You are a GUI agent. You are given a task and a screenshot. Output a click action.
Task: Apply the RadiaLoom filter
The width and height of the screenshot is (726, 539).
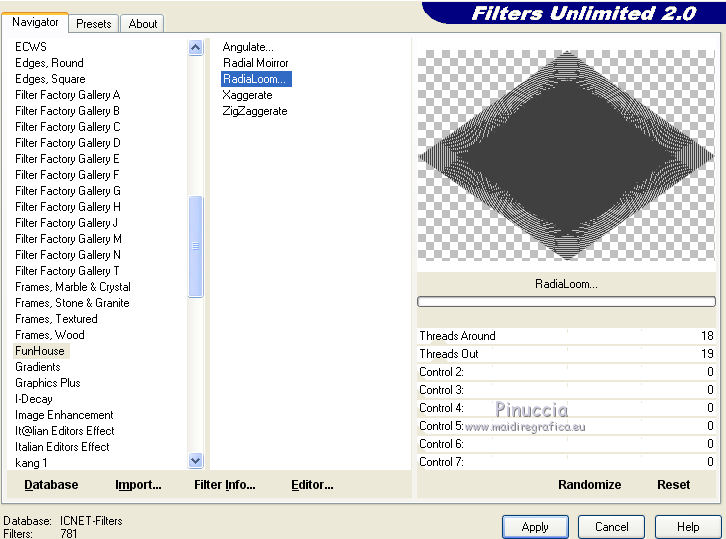(x=535, y=527)
